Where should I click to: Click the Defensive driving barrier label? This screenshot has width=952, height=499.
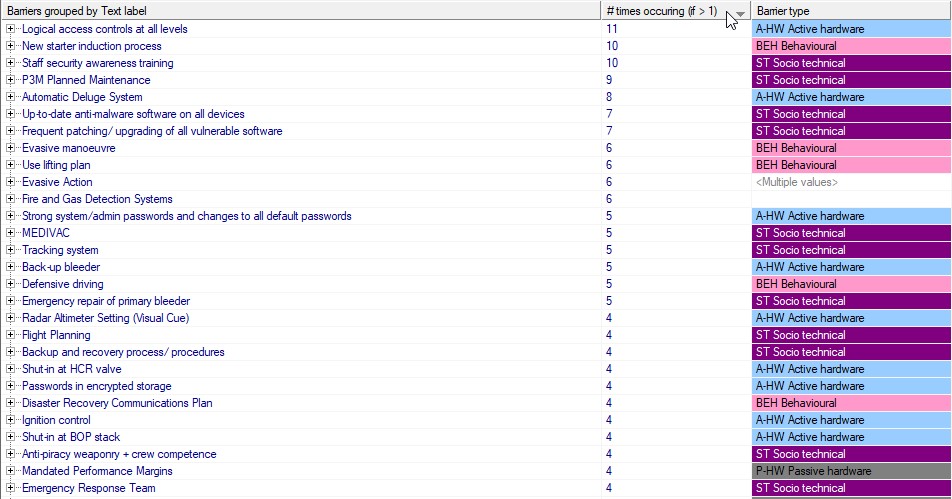62,284
